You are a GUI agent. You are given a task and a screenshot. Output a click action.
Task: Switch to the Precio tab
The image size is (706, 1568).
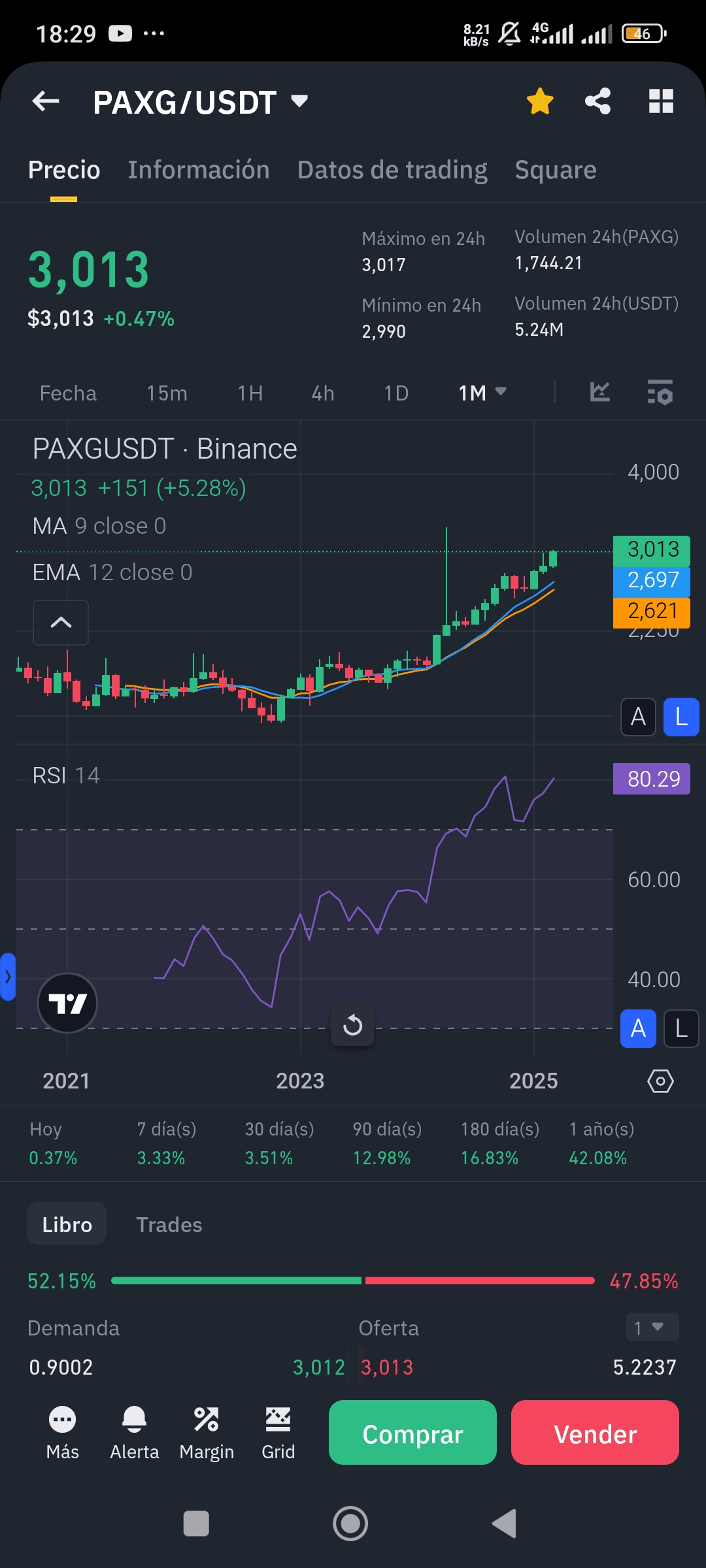pyautogui.click(x=64, y=170)
